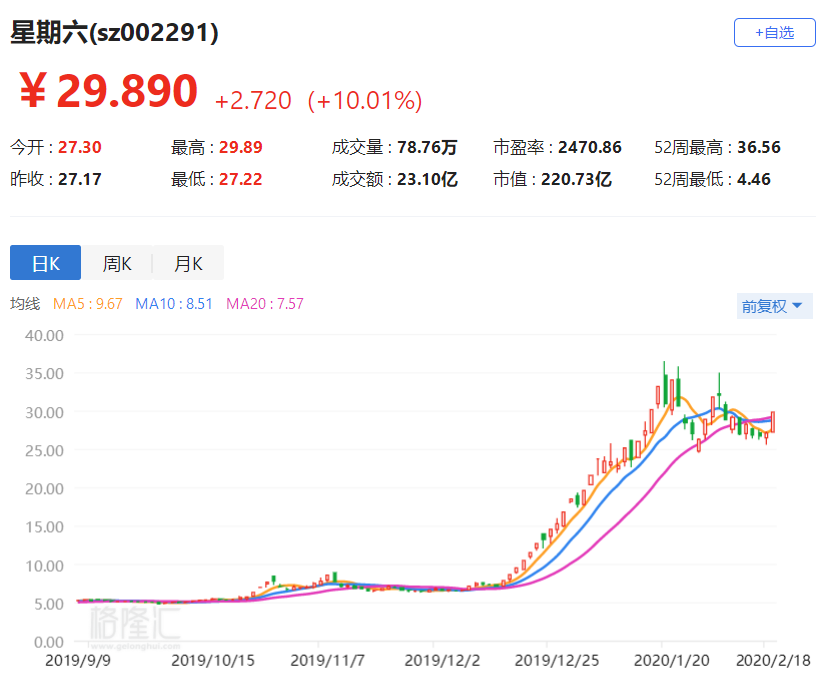
Task: Click the MA10 : 8.51 legend label
Action: [x=173, y=304]
